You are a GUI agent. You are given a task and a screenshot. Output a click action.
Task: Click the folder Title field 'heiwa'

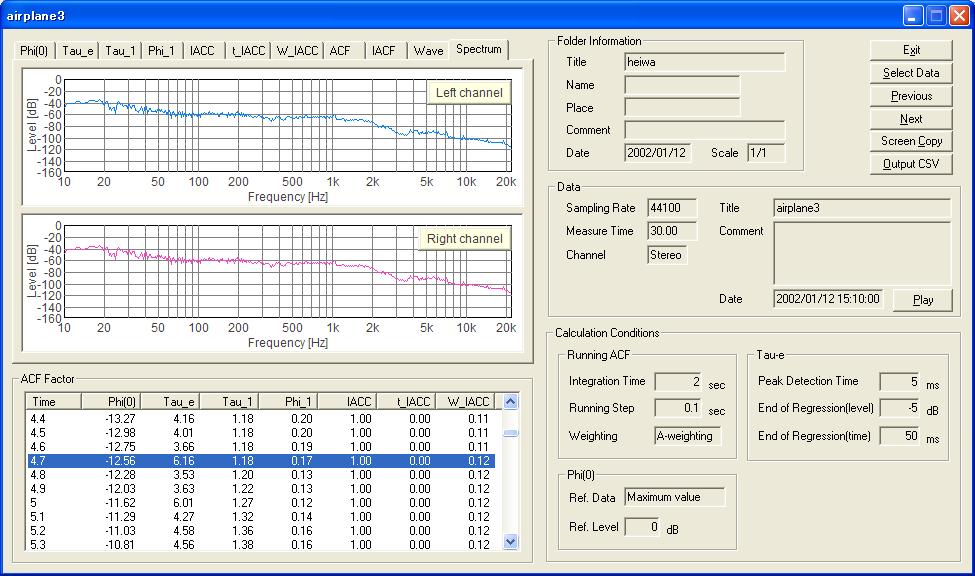(704, 62)
